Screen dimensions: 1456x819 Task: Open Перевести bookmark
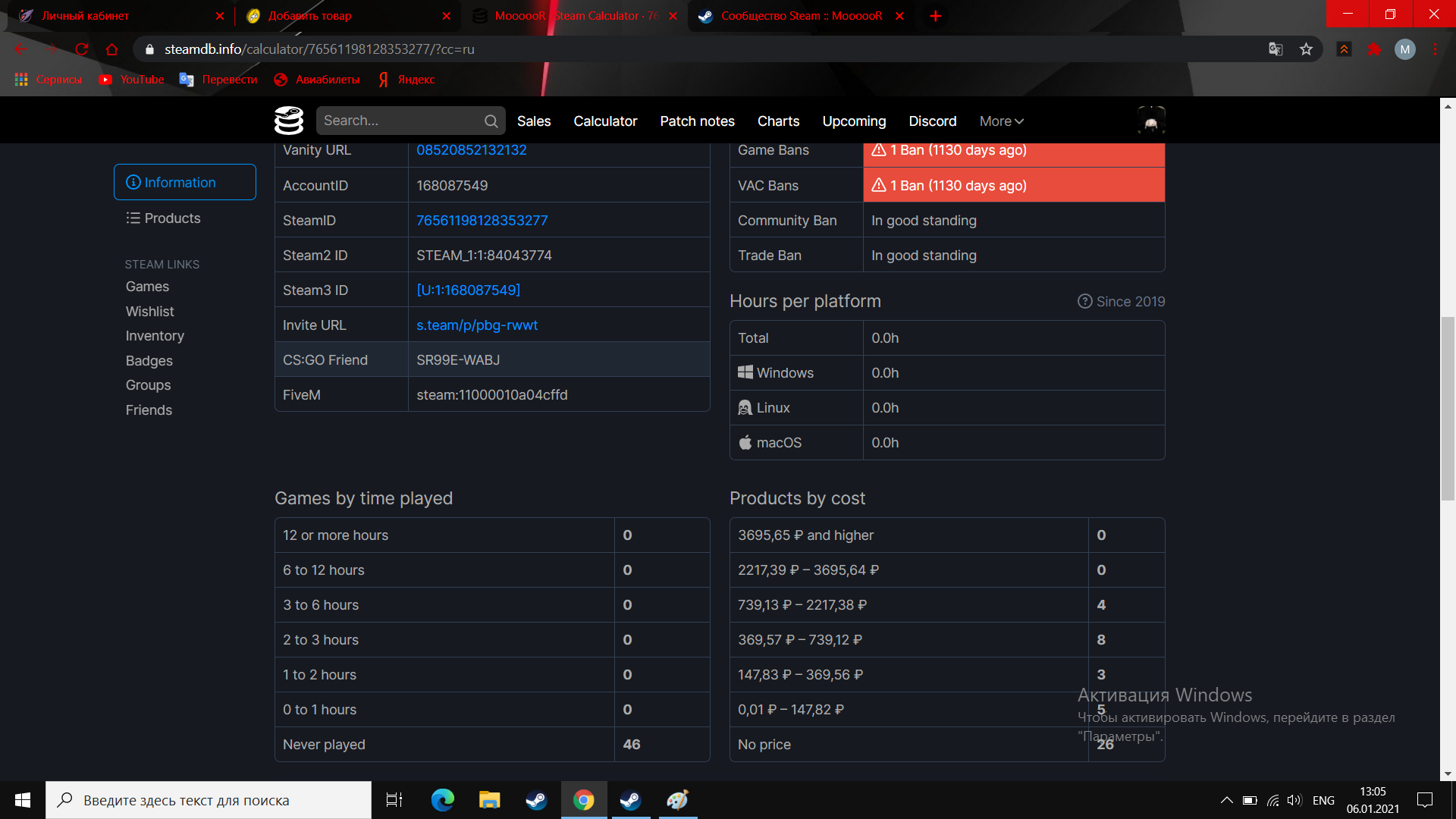point(218,80)
